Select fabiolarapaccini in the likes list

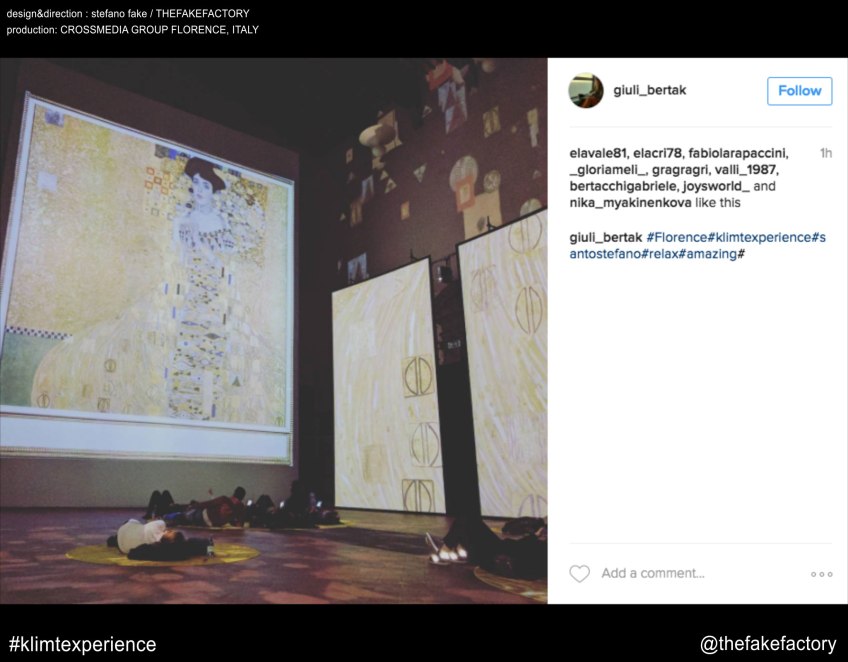point(737,153)
